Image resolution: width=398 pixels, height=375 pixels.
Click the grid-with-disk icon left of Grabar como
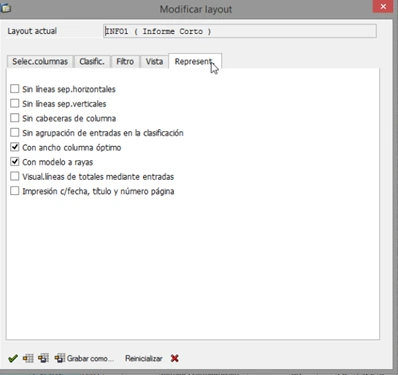(43, 358)
